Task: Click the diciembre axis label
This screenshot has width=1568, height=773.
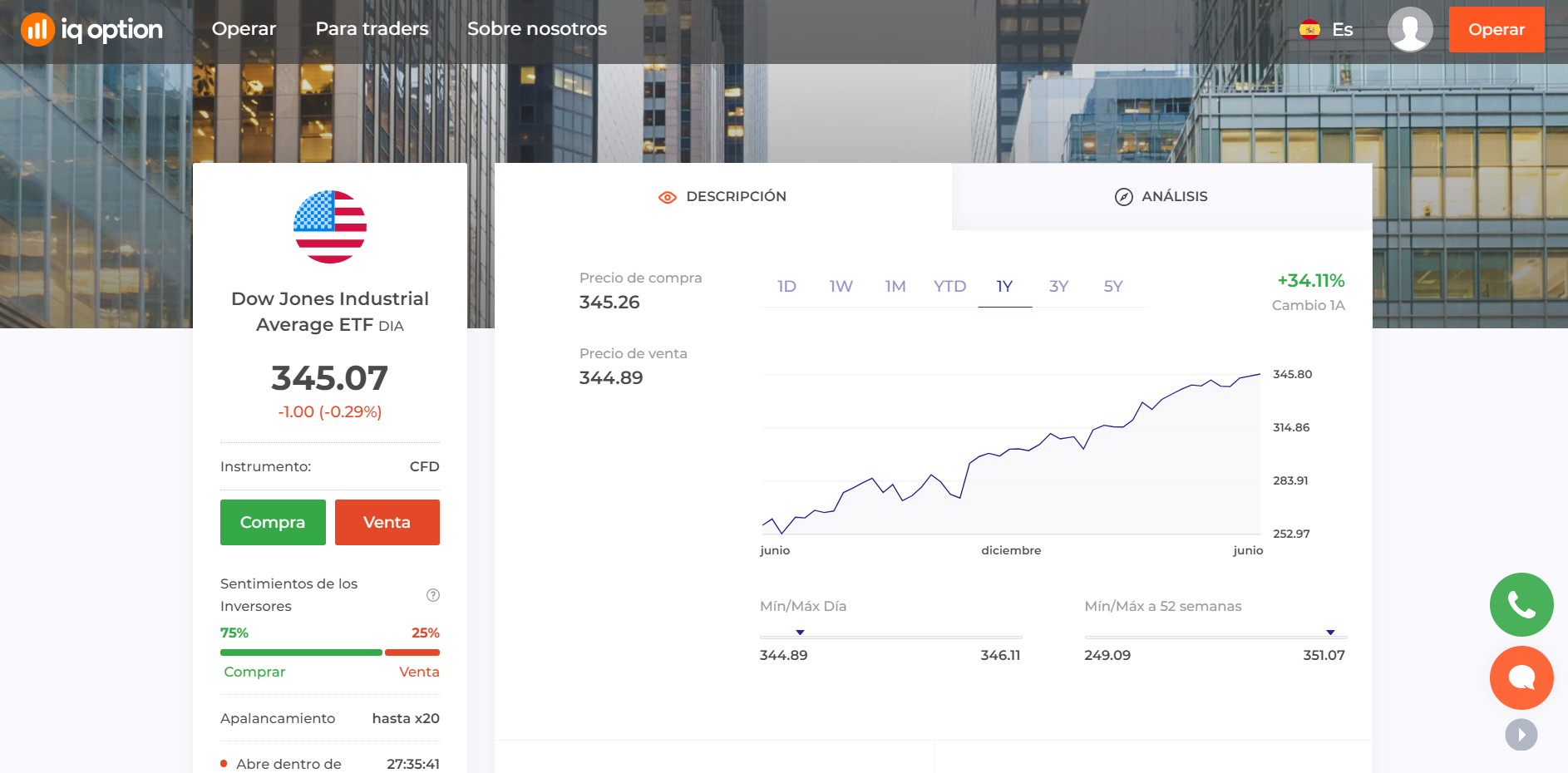Action: tap(1011, 550)
